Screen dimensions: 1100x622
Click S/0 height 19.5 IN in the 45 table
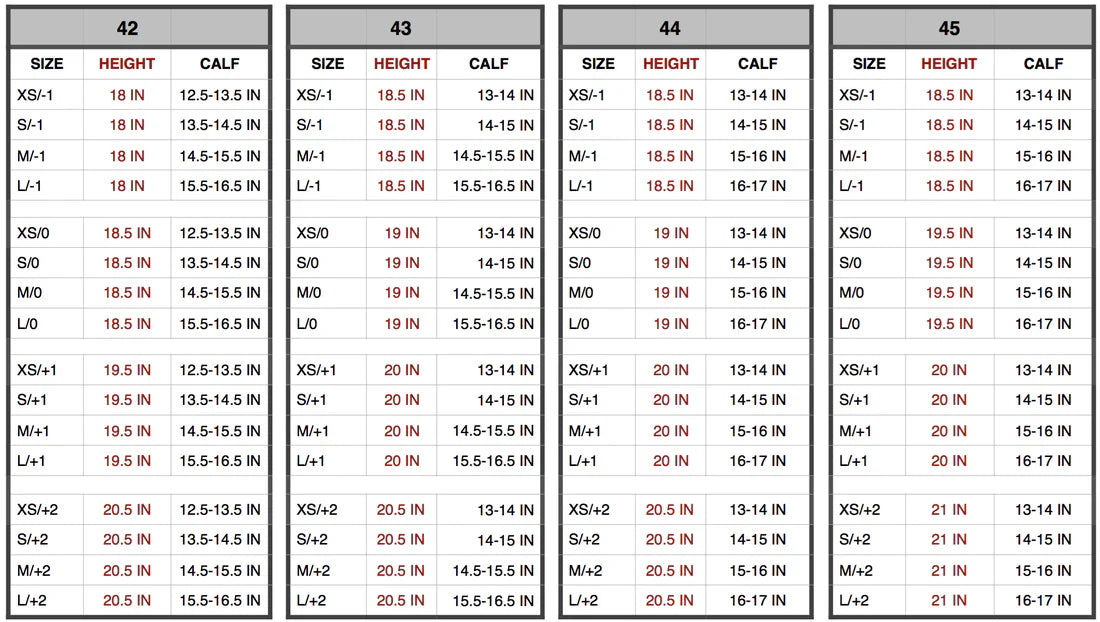949,264
